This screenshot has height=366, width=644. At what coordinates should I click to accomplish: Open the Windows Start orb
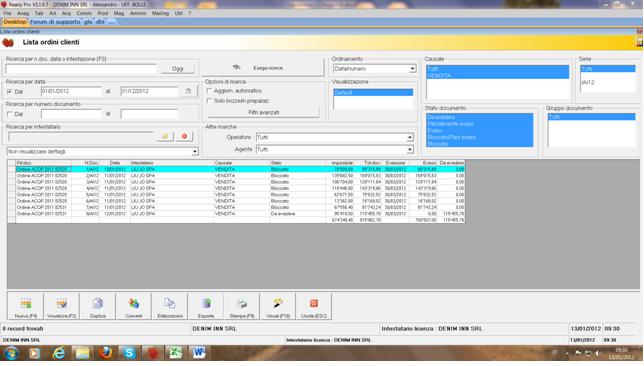[11, 353]
